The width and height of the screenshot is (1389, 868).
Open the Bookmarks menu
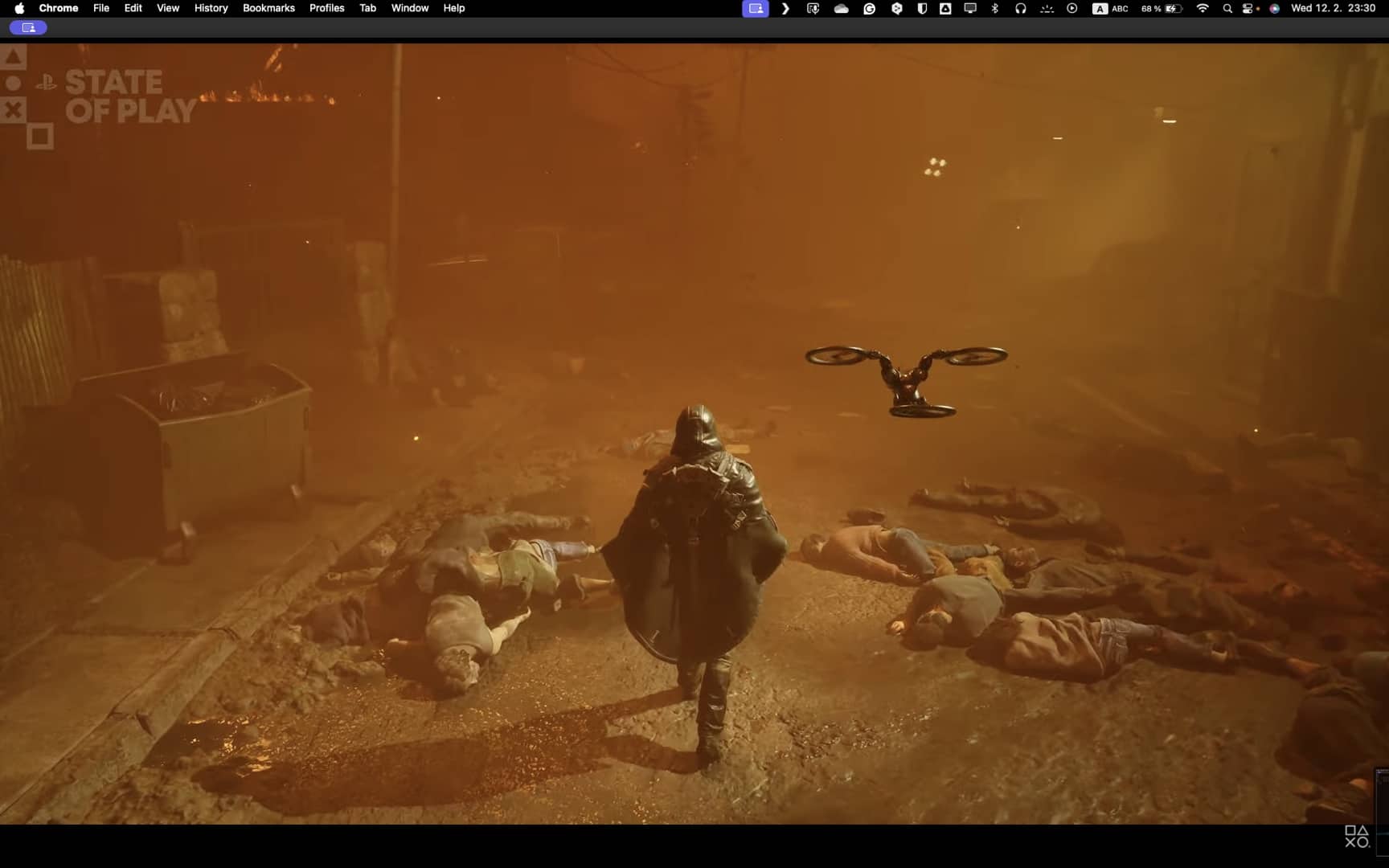(268, 8)
